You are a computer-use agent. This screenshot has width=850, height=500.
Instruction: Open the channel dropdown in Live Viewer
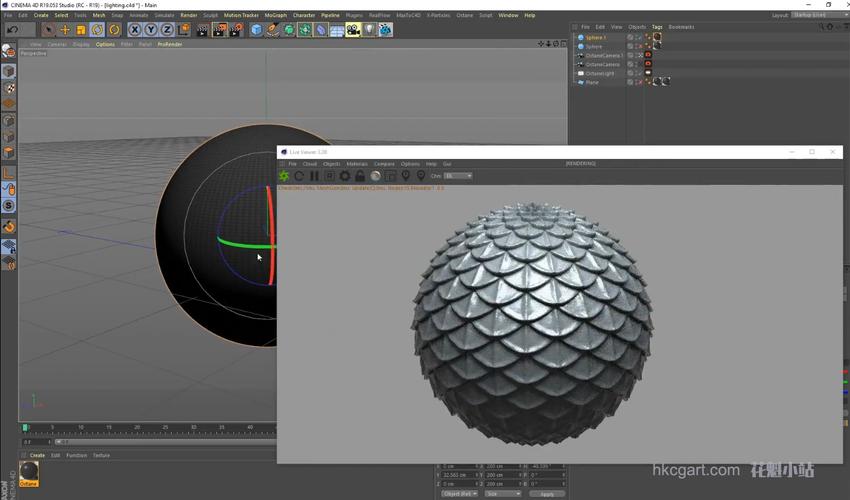coord(457,176)
